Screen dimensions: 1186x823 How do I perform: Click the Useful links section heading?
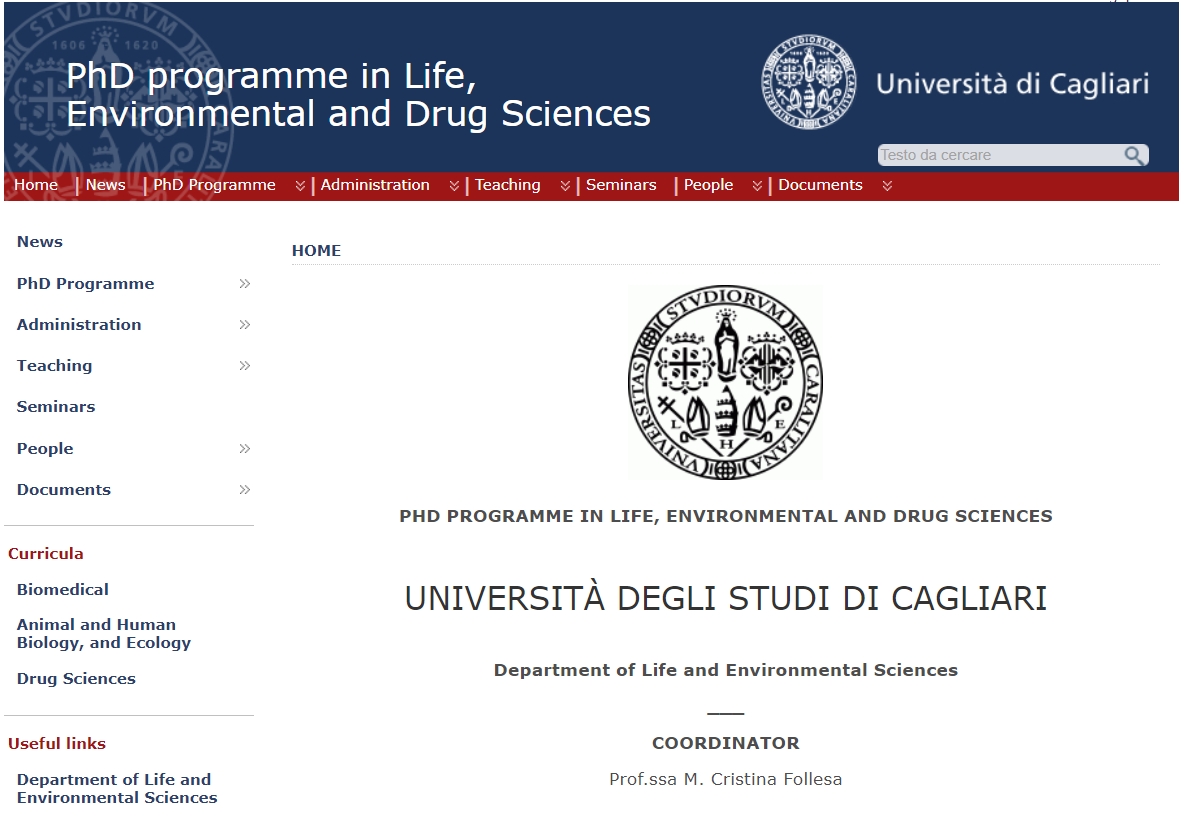pos(57,744)
